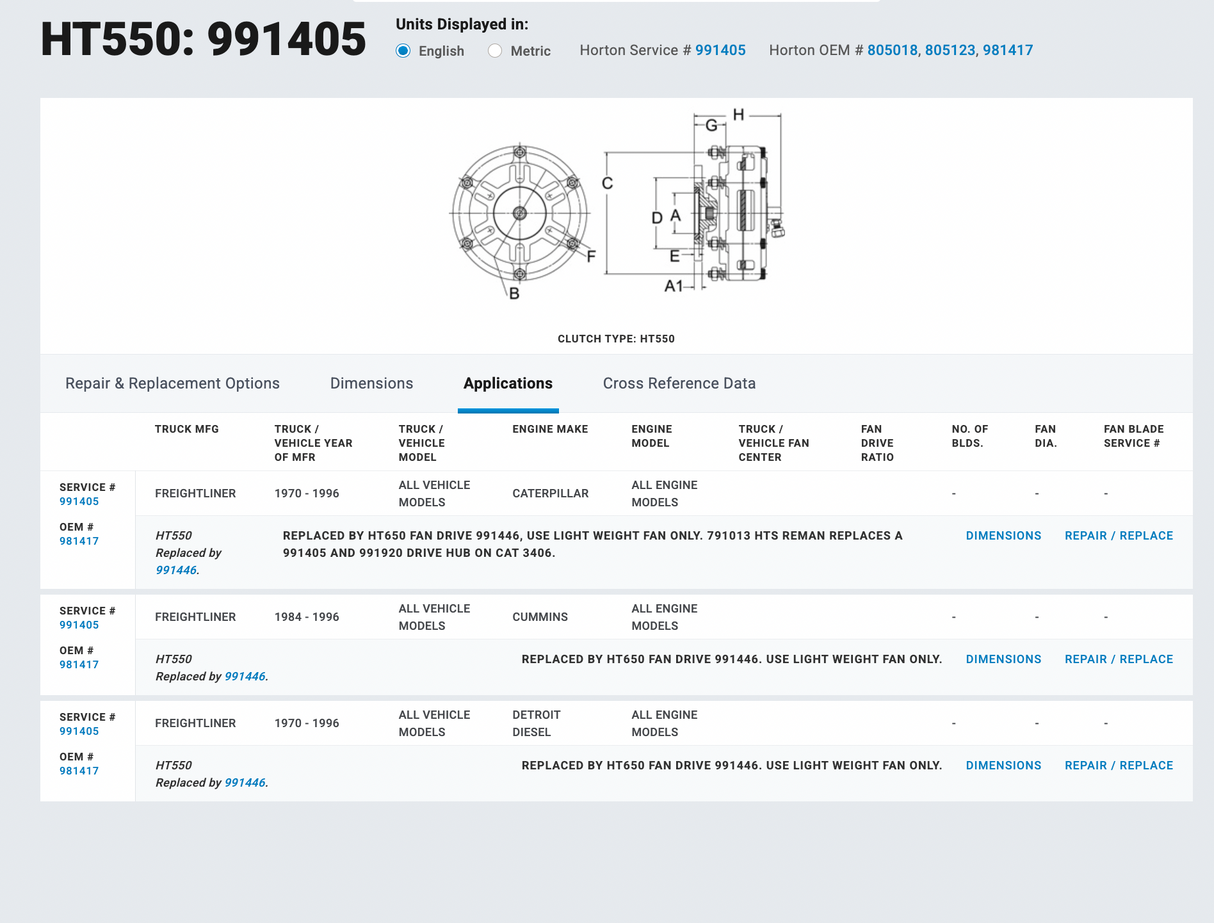
Task: Open Horton Service number 991405 link
Action: tap(720, 50)
